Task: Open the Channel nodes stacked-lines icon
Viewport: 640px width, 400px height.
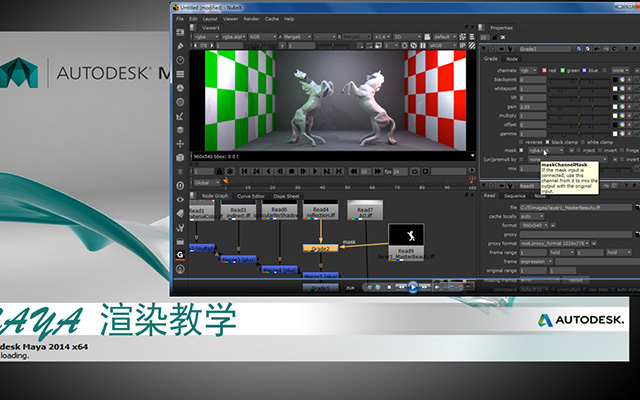Action: tap(180, 74)
